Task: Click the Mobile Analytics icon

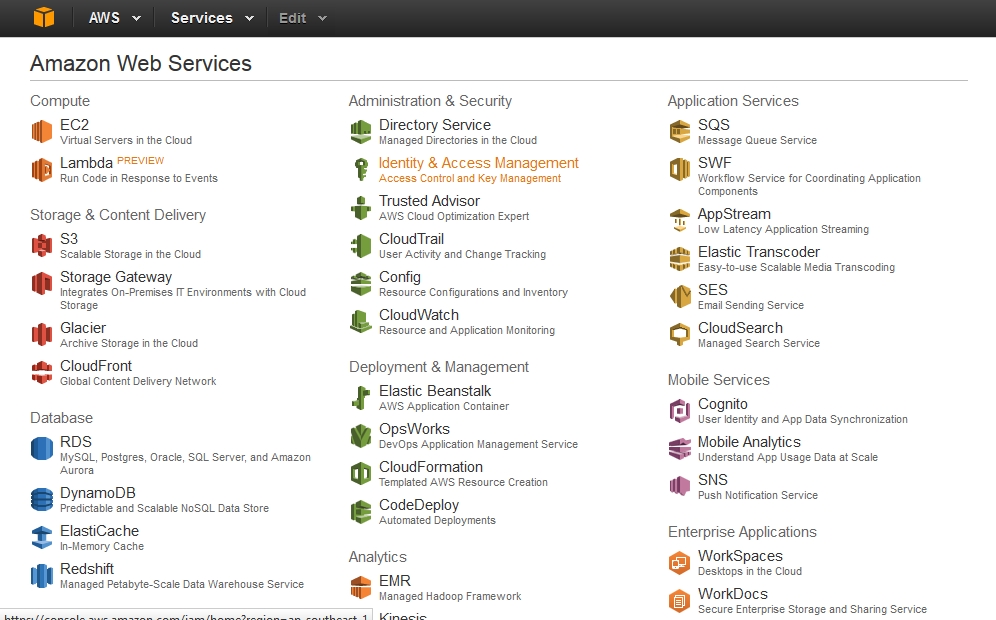Action: pos(680,448)
